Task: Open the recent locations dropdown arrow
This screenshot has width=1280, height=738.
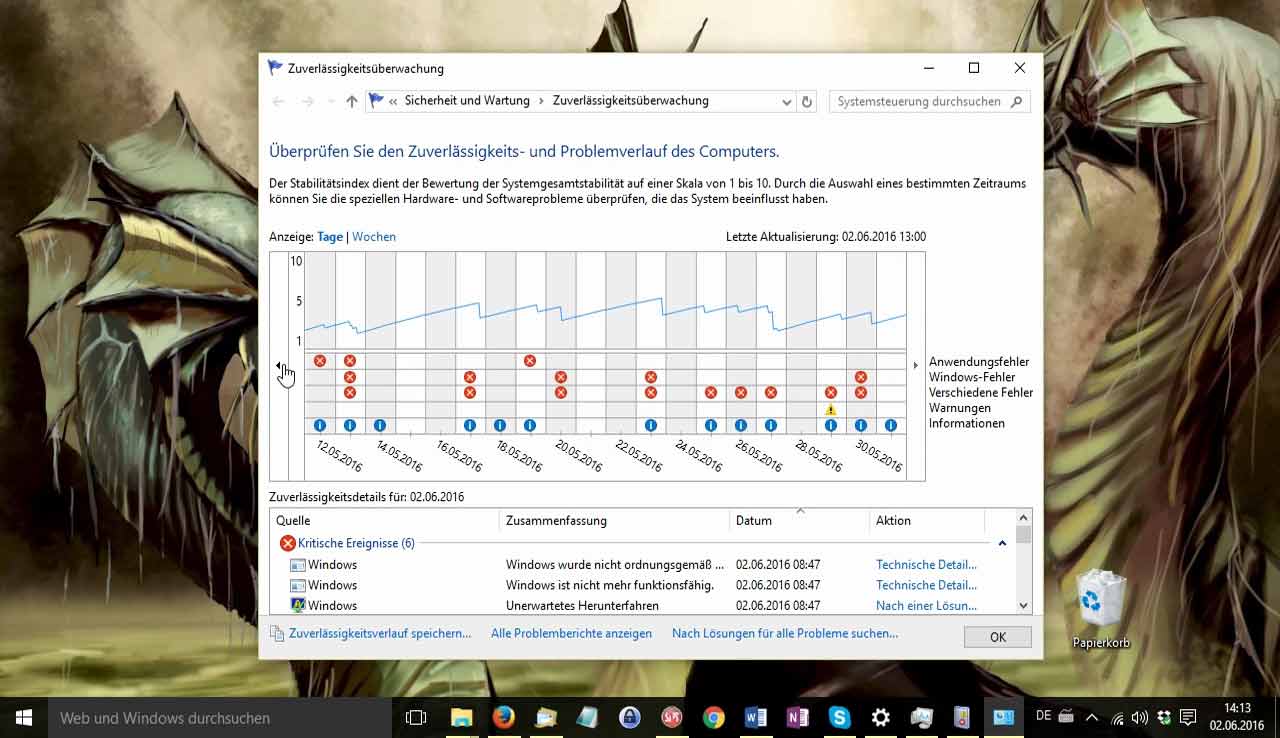Action: 331,101
